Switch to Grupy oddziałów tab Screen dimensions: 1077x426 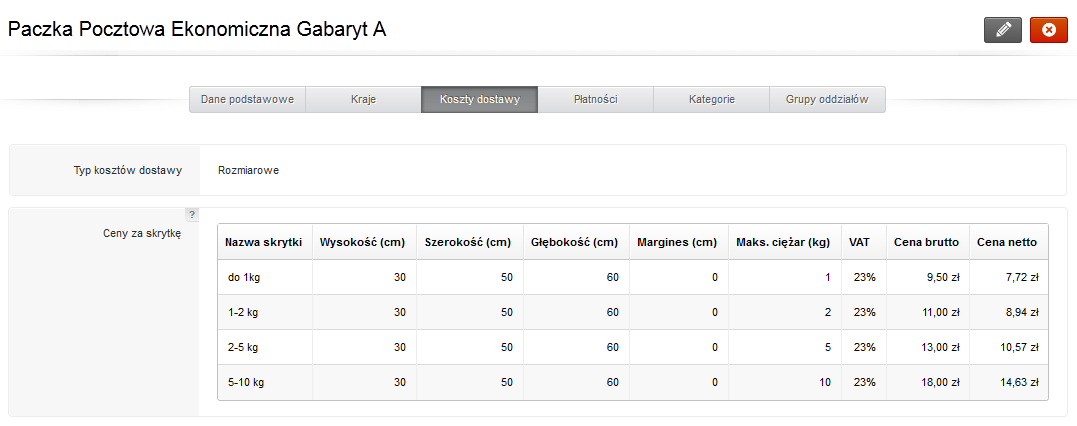(827, 100)
